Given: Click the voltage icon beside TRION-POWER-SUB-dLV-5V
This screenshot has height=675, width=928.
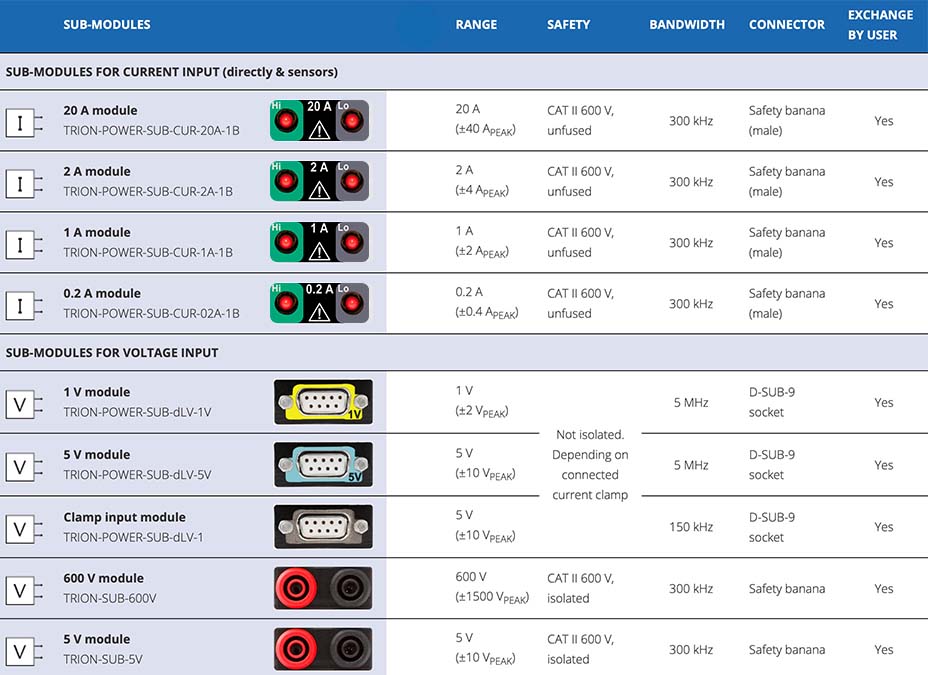Looking at the screenshot, I should (x=22, y=466).
